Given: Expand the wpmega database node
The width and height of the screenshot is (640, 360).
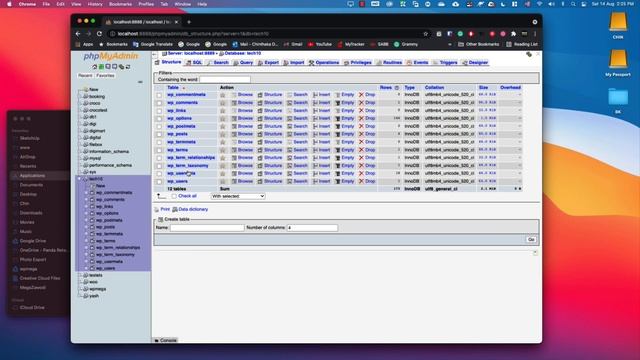Looking at the screenshot, I should tap(80, 289).
